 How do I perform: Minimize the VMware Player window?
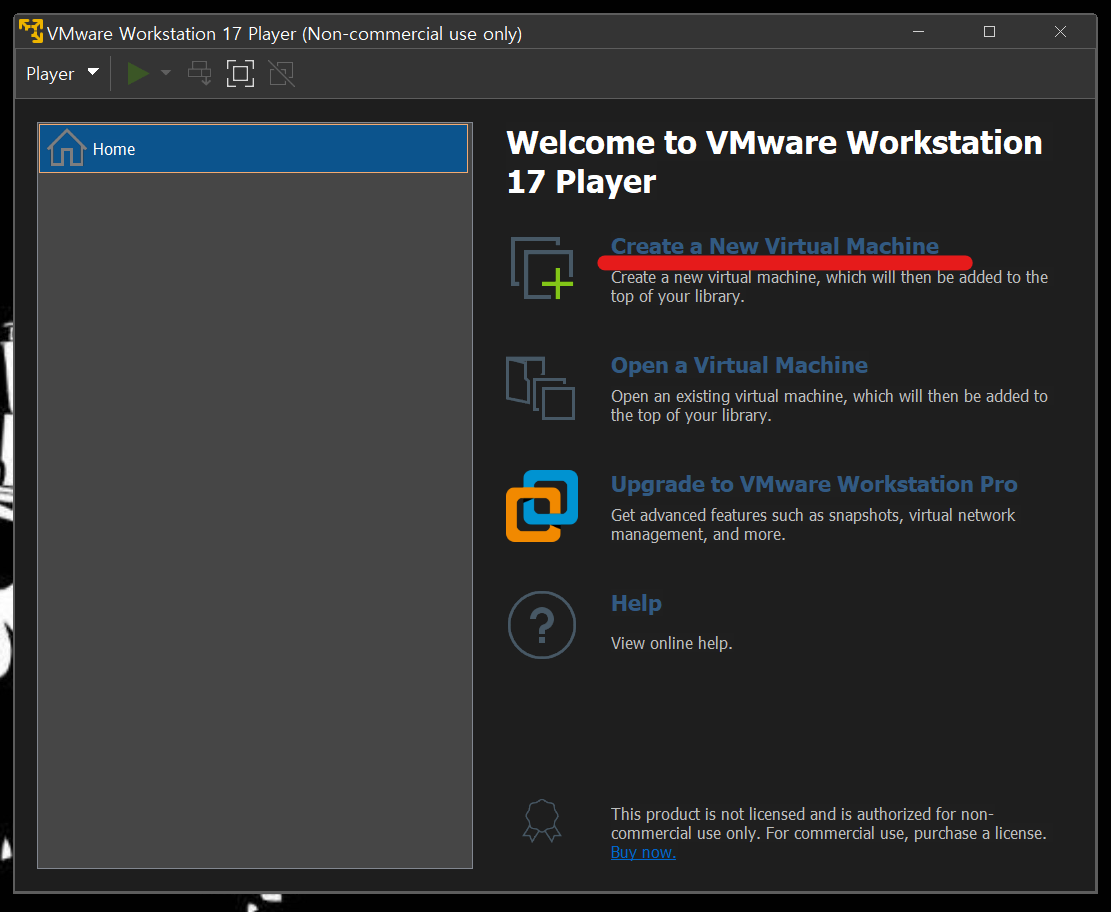(919, 32)
